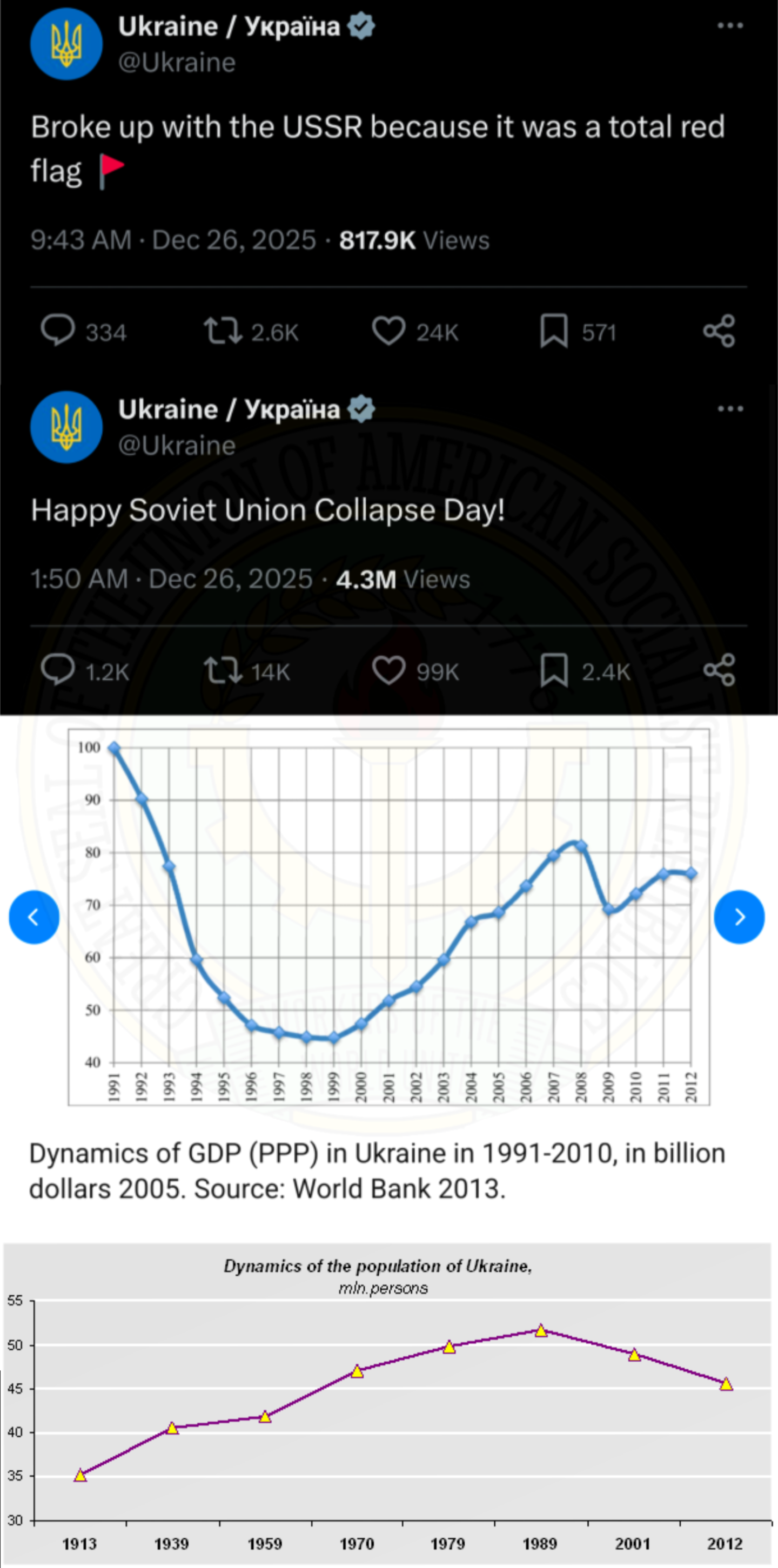Share the red flag tweet
Screen dimensions: 778x1568
[x=719, y=331]
